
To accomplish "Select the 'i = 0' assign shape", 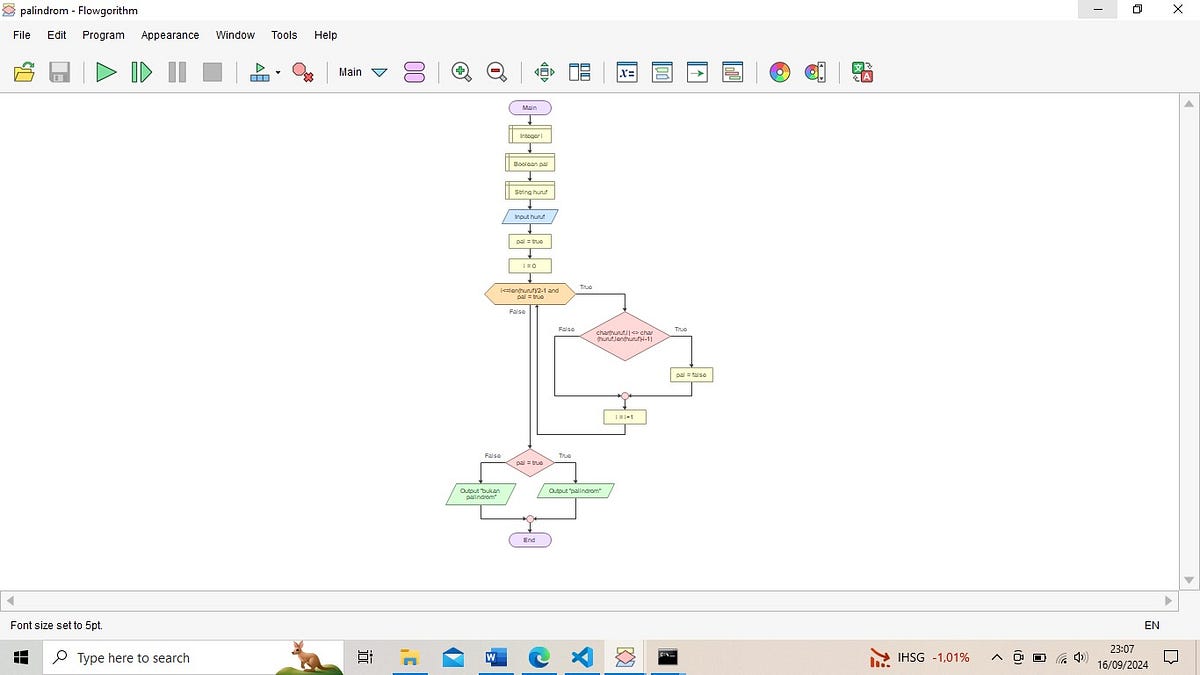I will pyautogui.click(x=530, y=266).
